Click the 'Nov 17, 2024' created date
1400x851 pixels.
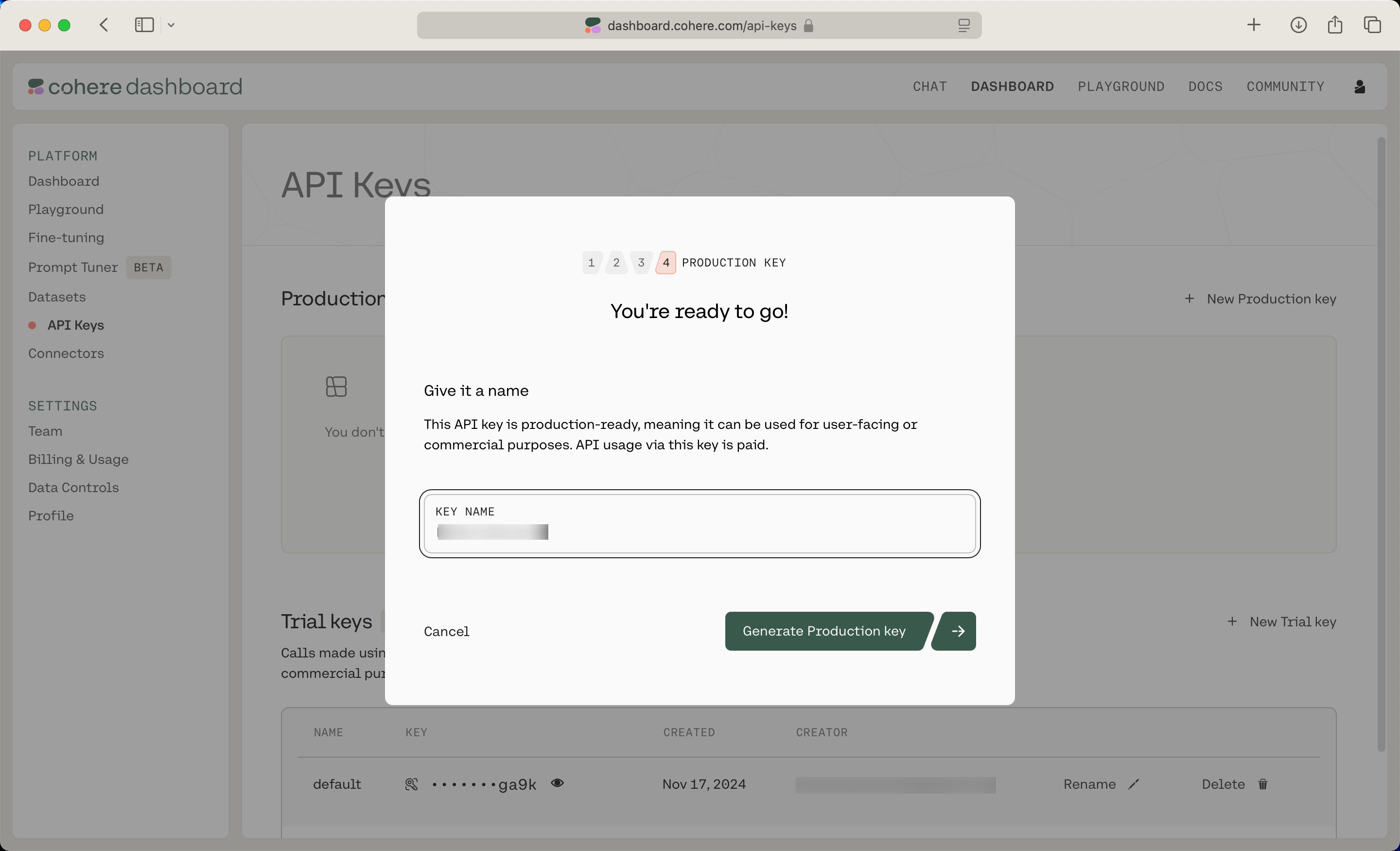coord(704,784)
